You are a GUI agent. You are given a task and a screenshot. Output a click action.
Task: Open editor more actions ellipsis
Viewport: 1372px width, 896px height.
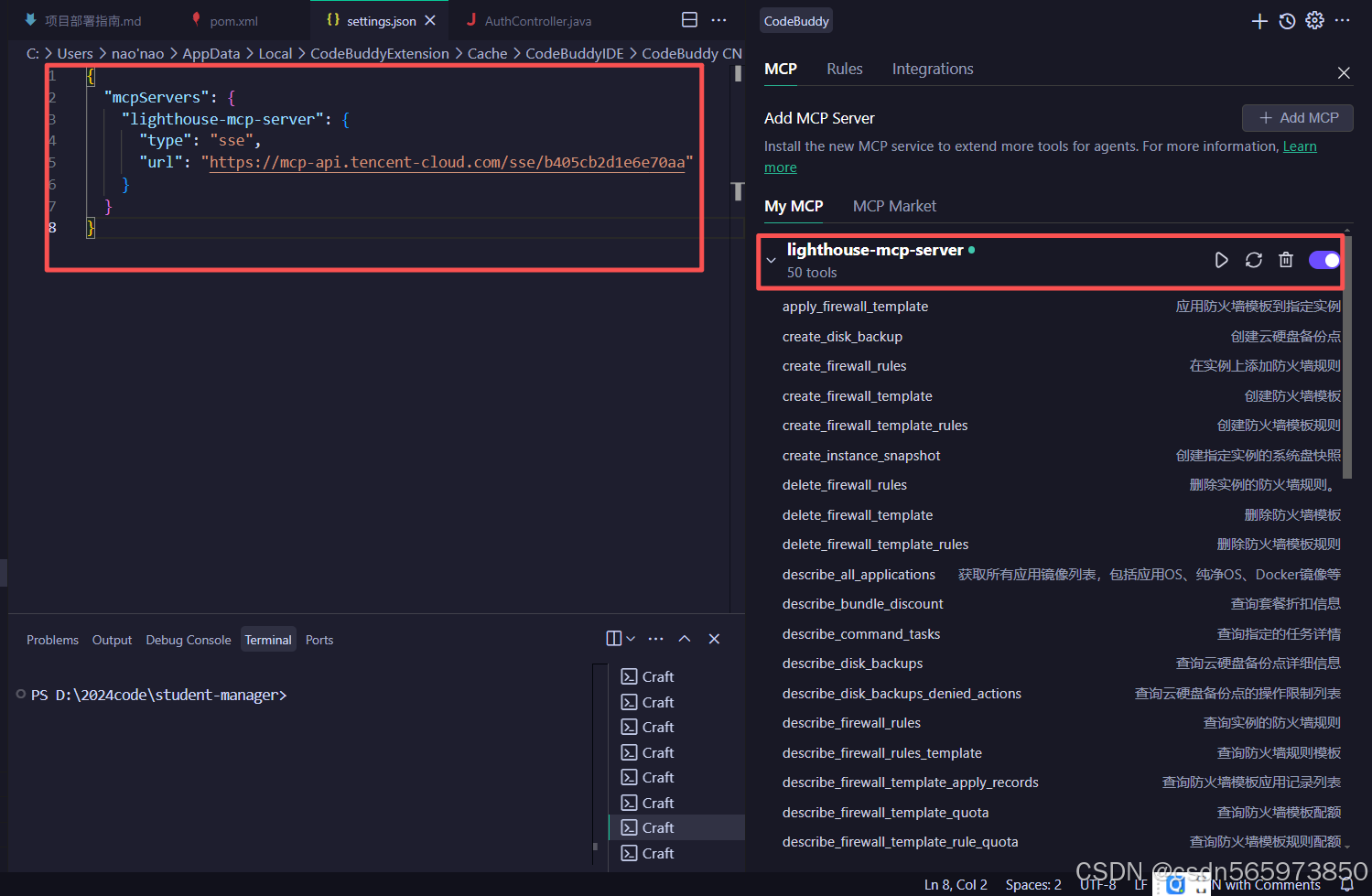point(719,20)
